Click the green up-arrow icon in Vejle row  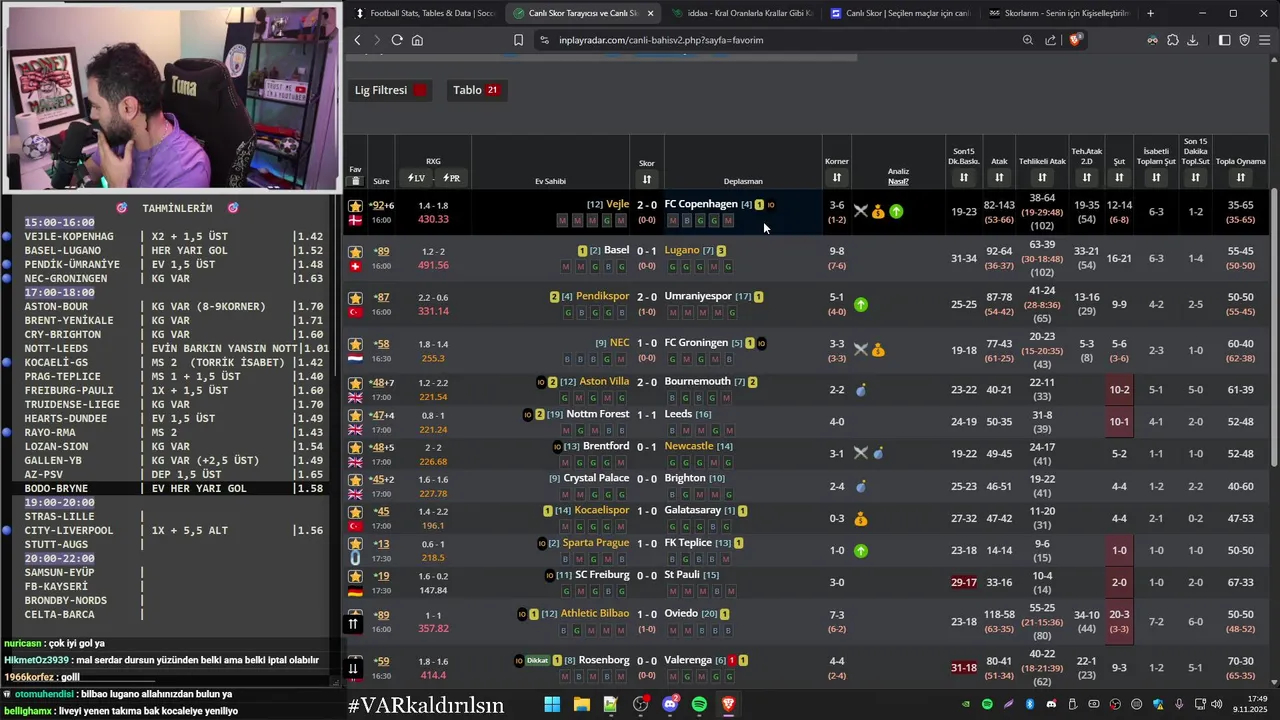[x=896, y=212]
